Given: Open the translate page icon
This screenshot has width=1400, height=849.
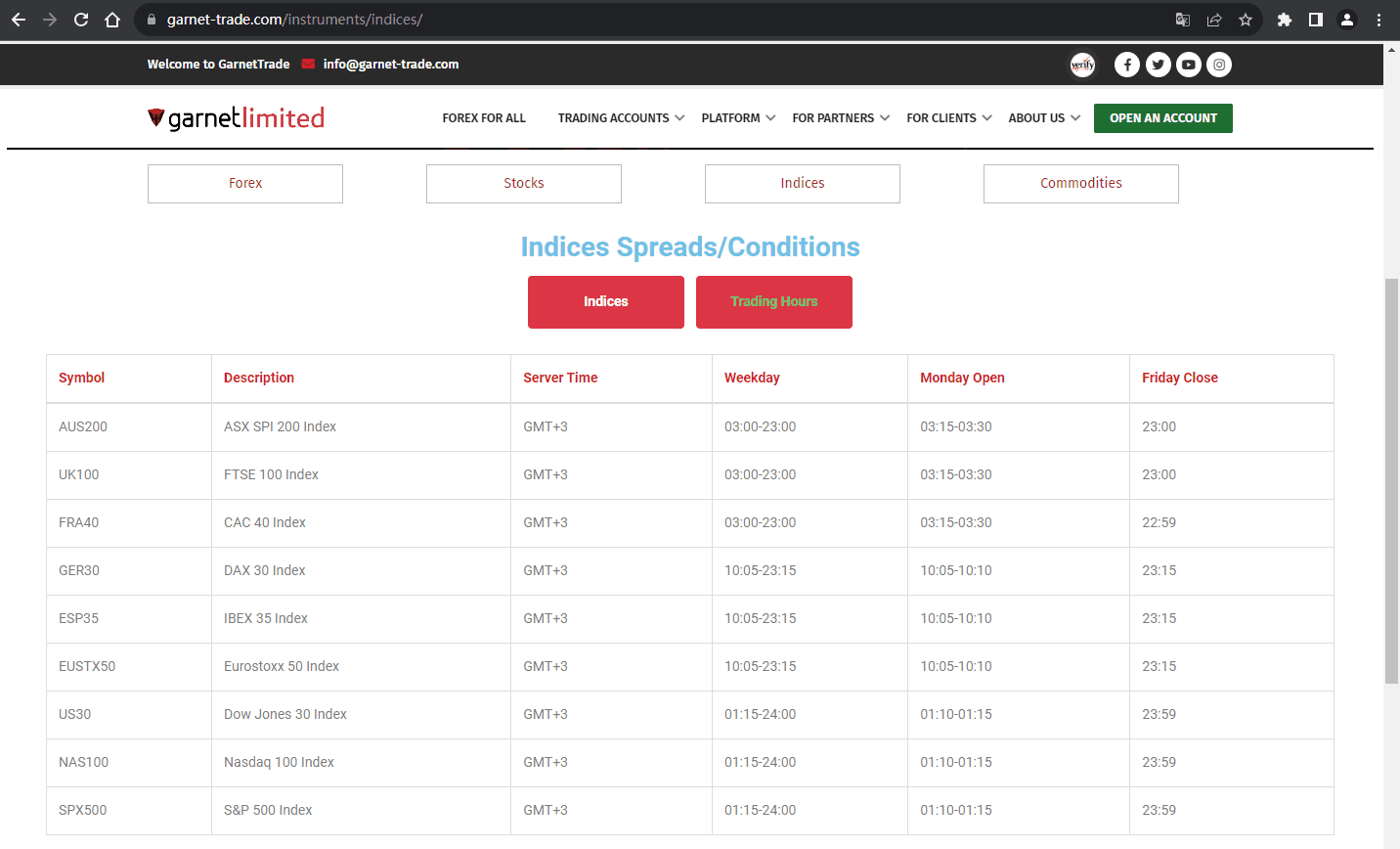Looking at the screenshot, I should click(1183, 20).
